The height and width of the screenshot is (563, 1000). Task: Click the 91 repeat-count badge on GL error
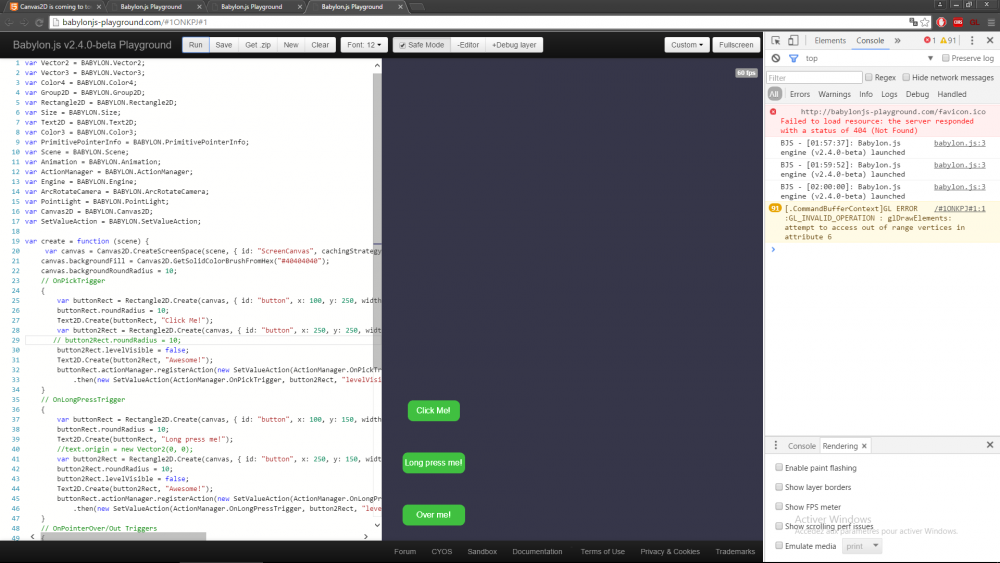[x=774, y=208]
